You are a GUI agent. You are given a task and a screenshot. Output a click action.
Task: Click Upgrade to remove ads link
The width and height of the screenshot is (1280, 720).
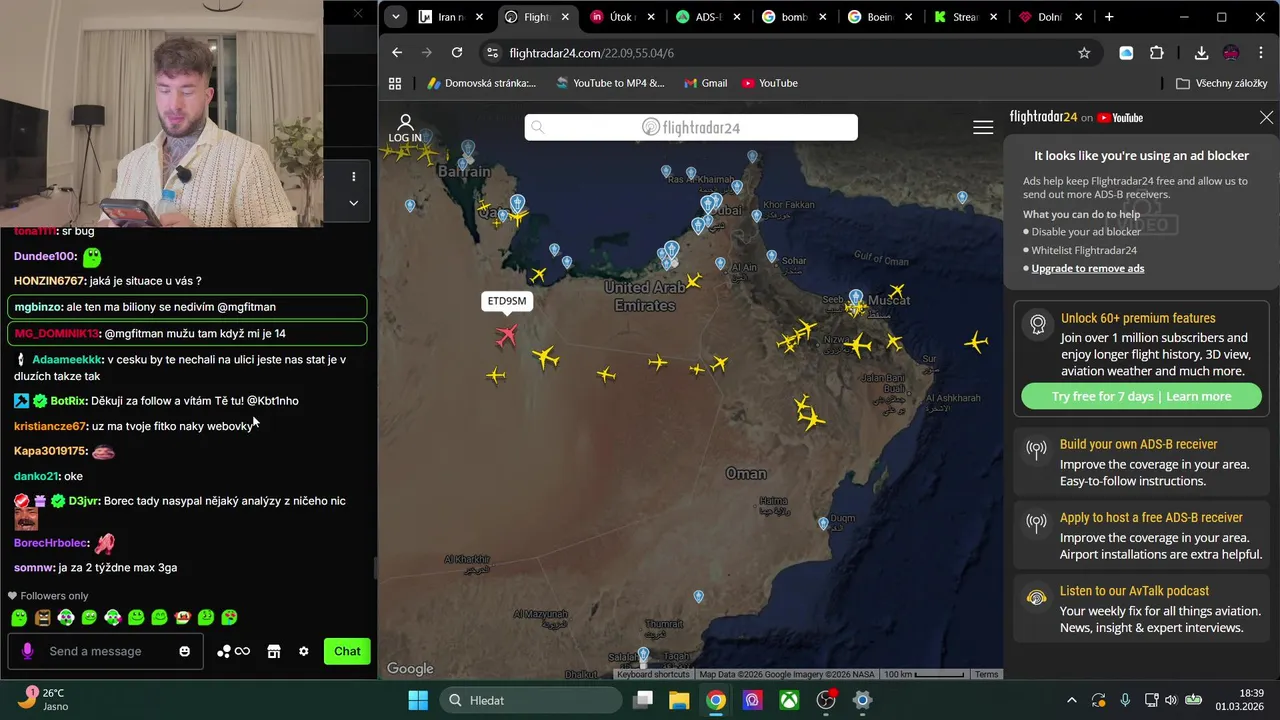point(1088,268)
